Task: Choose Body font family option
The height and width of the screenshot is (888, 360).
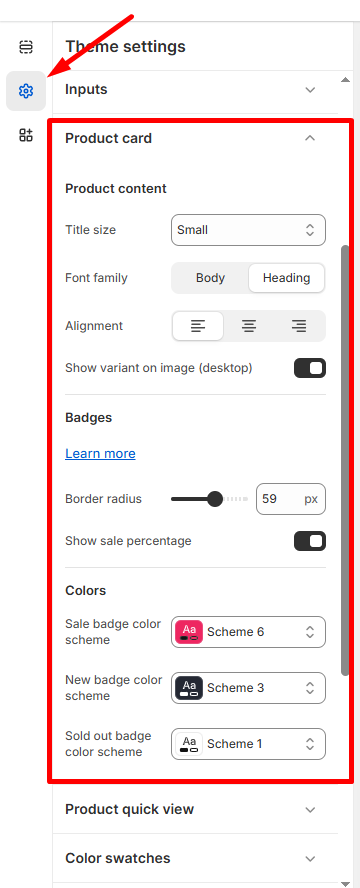Action: pyautogui.click(x=211, y=278)
